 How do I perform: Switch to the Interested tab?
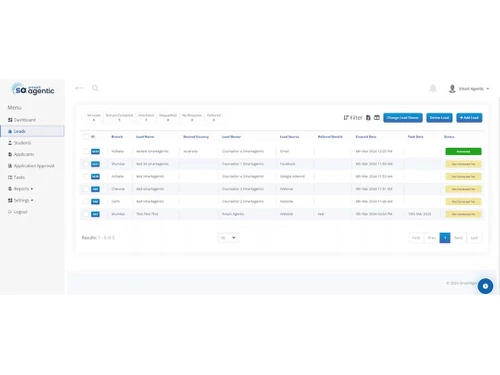146,117
